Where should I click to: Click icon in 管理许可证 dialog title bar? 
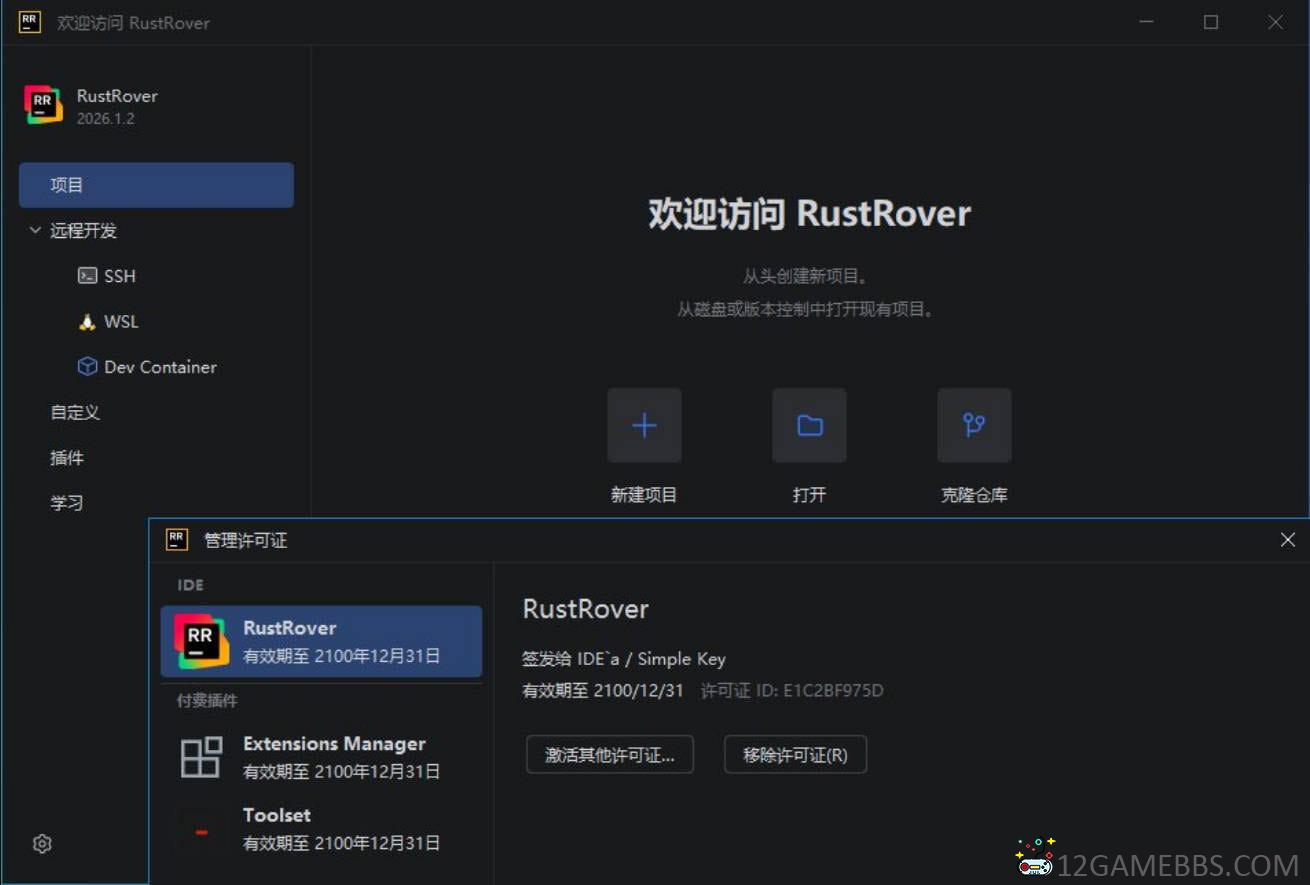pos(177,540)
